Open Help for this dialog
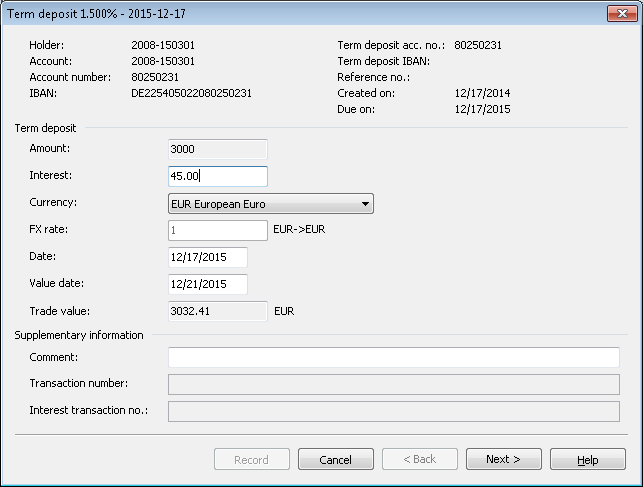Viewport: 643px width, 487px height. (588, 460)
